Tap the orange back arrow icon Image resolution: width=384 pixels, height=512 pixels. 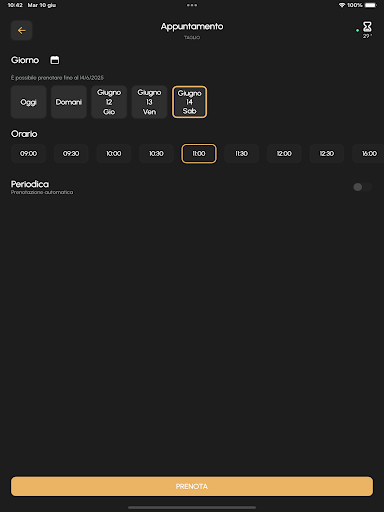pyautogui.click(x=21, y=30)
